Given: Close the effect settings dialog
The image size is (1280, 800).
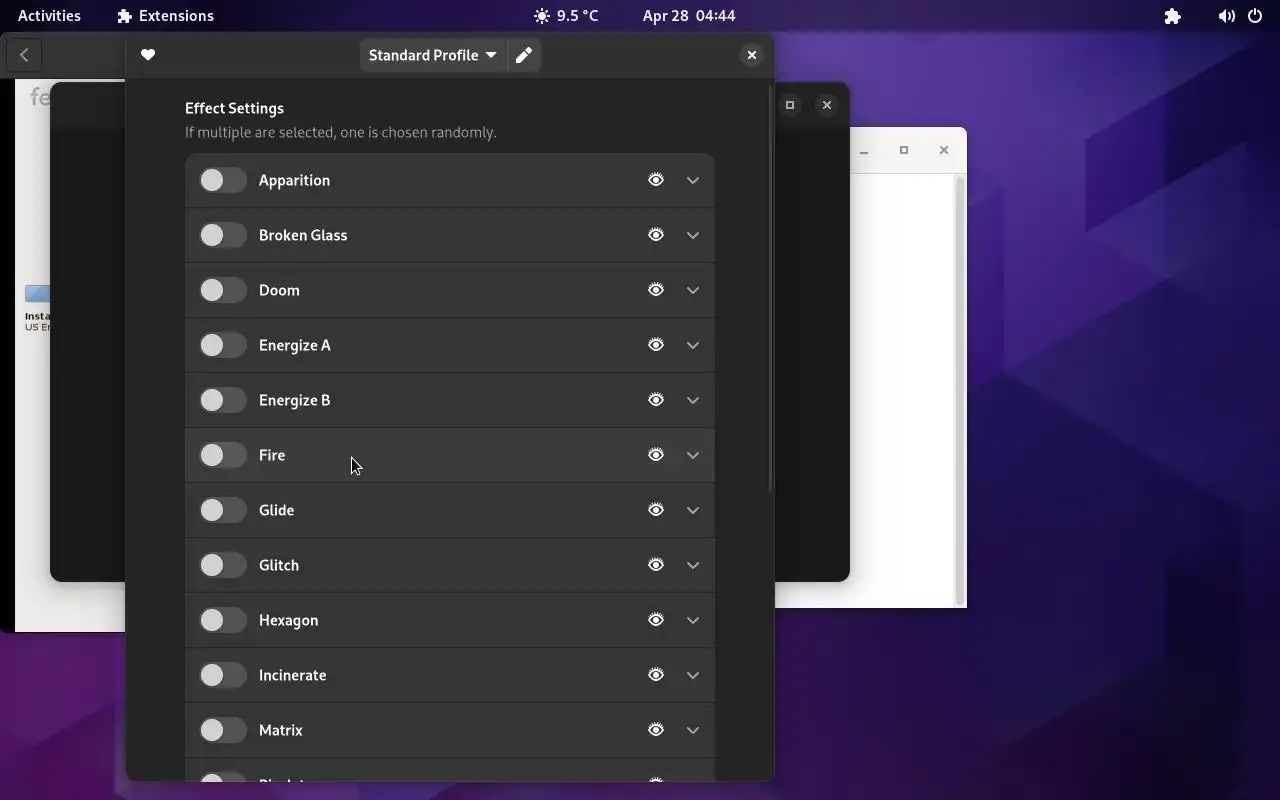Looking at the screenshot, I should click(752, 55).
